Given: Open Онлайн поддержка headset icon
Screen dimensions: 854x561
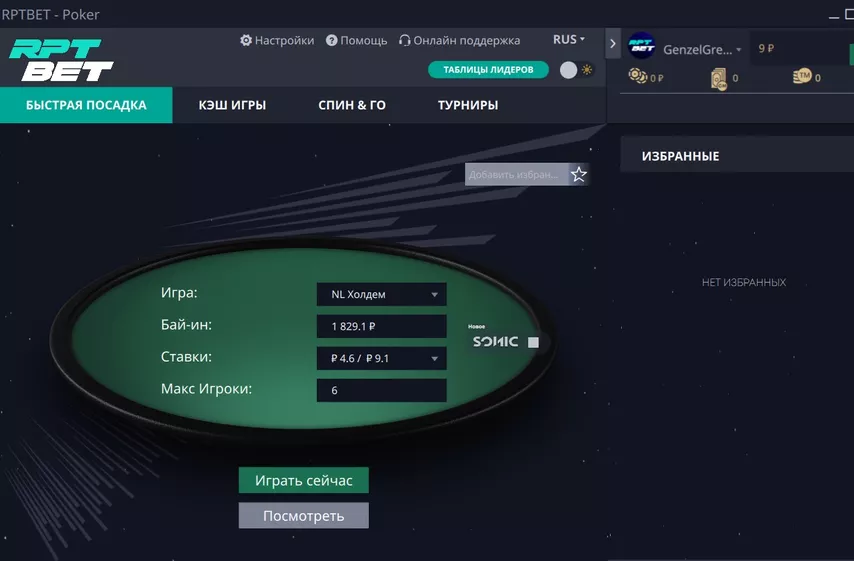Looking at the screenshot, I should point(405,40).
